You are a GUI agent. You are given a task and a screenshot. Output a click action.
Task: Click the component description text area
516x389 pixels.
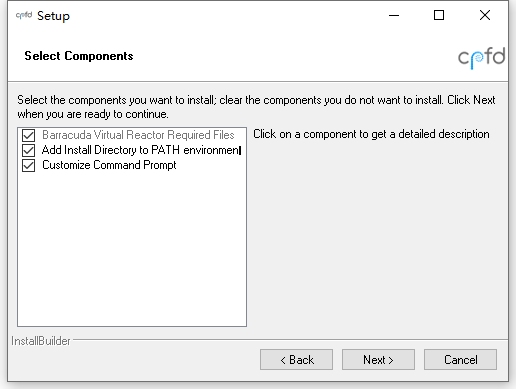[x=371, y=134]
